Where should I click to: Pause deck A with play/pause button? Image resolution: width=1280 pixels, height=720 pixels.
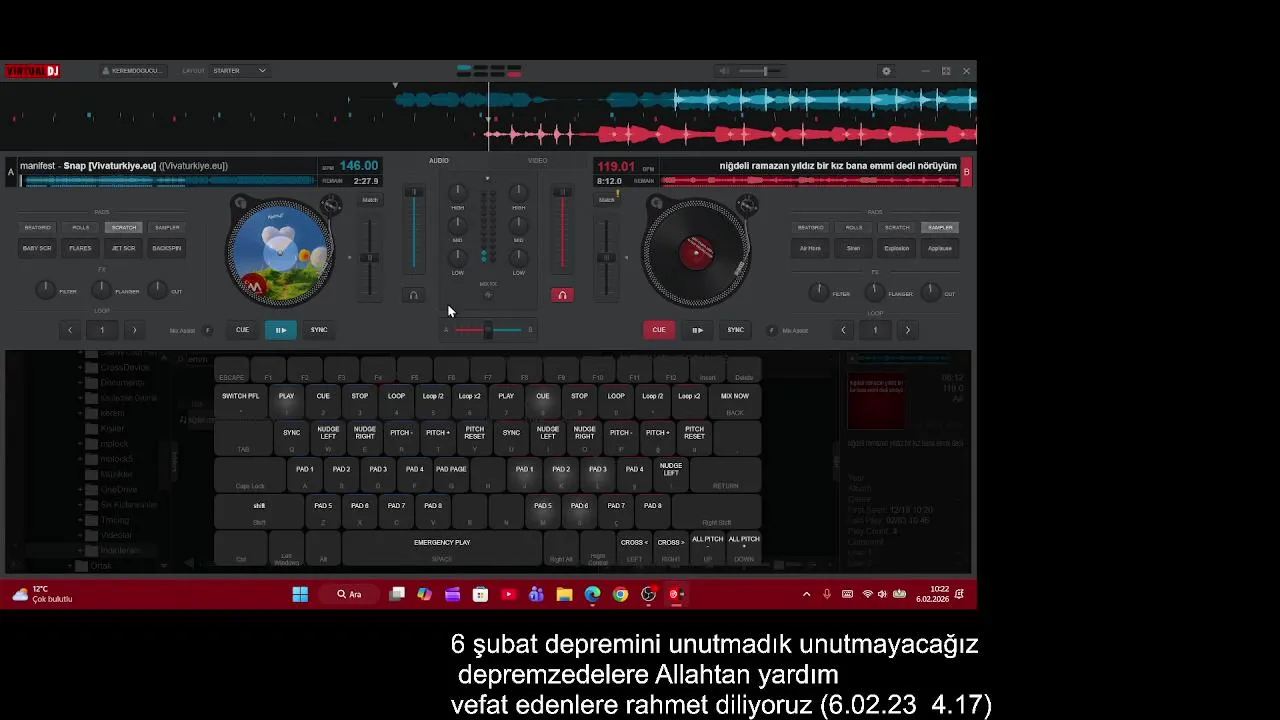[281, 330]
